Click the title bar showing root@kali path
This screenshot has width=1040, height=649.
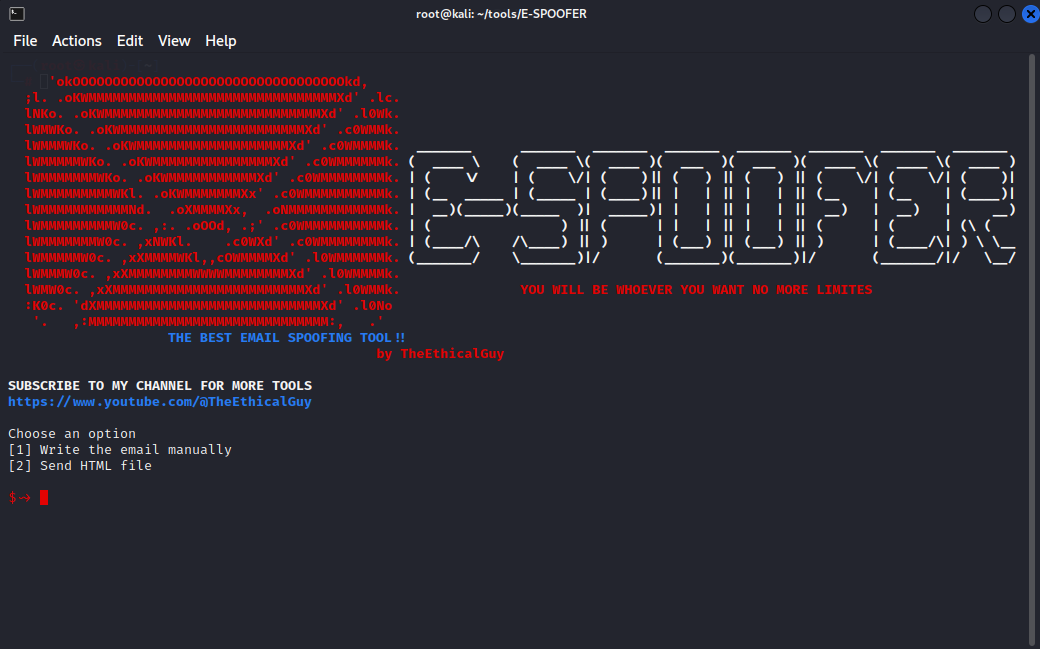click(502, 13)
